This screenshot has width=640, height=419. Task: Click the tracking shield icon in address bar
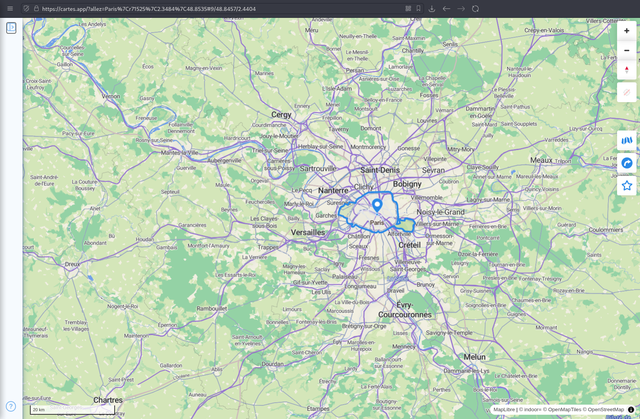[26, 9]
